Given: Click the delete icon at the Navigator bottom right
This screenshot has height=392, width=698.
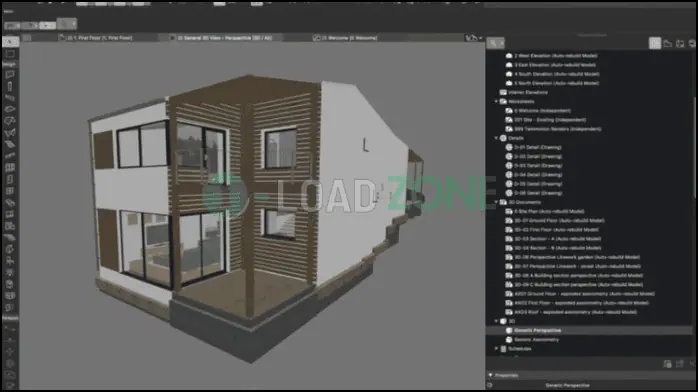Looking at the screenshot, I should tap(693, 364).
